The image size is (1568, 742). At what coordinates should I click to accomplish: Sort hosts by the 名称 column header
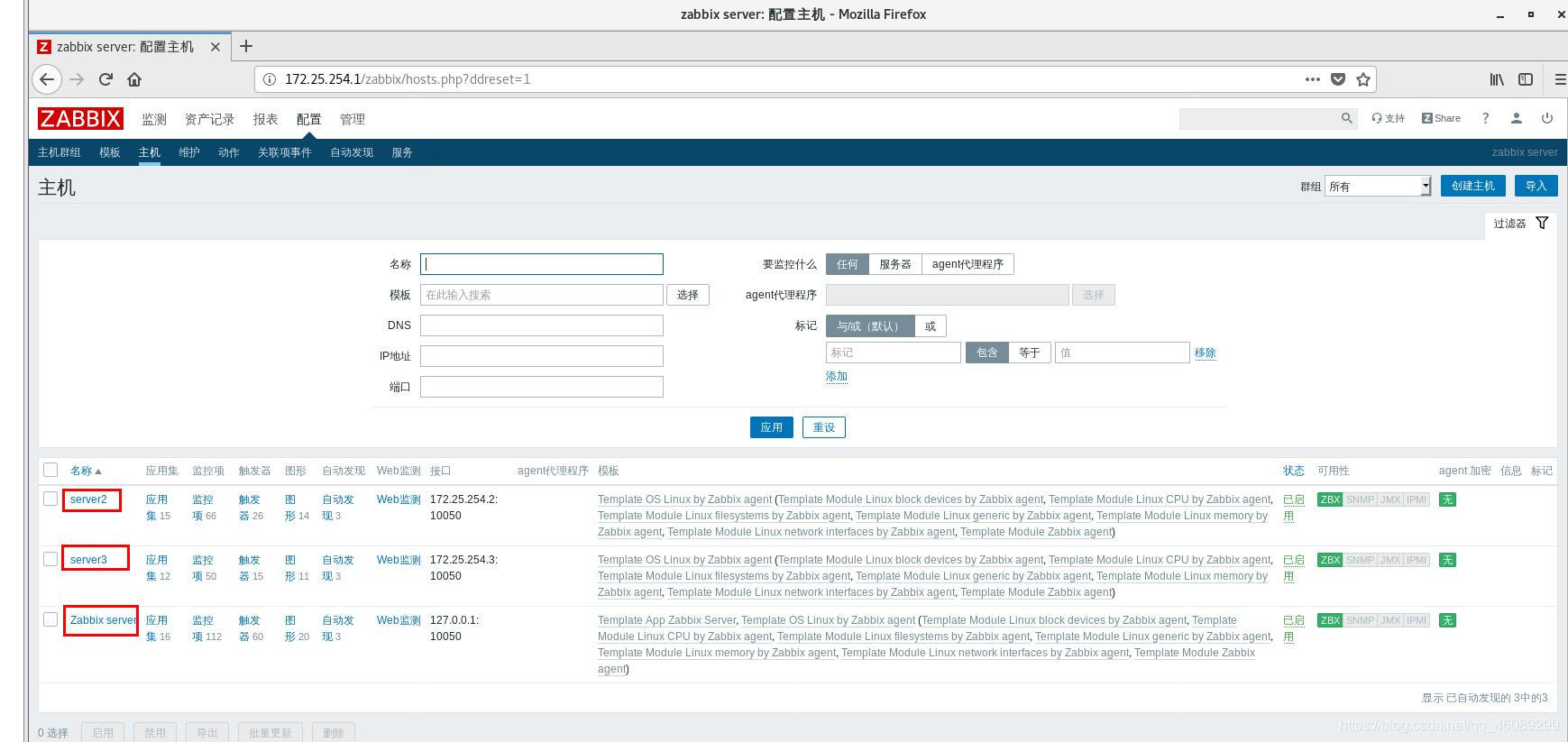tap(86, 471)
